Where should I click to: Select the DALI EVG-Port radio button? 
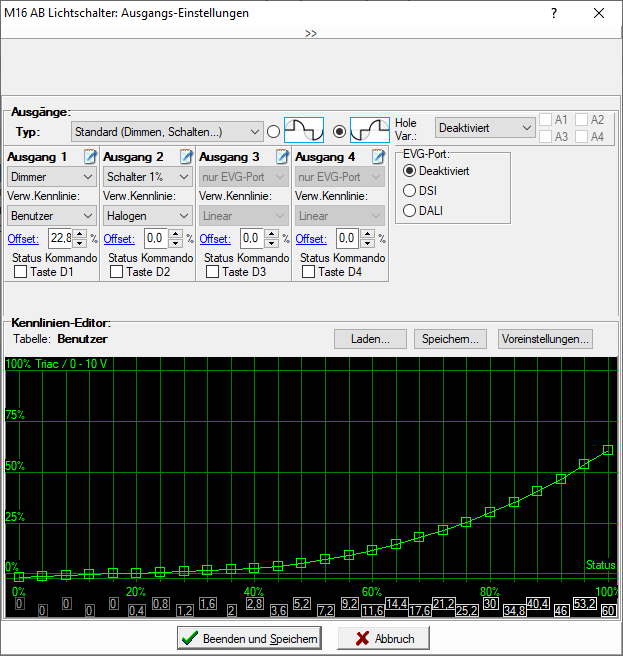click(x=409, y=210)
